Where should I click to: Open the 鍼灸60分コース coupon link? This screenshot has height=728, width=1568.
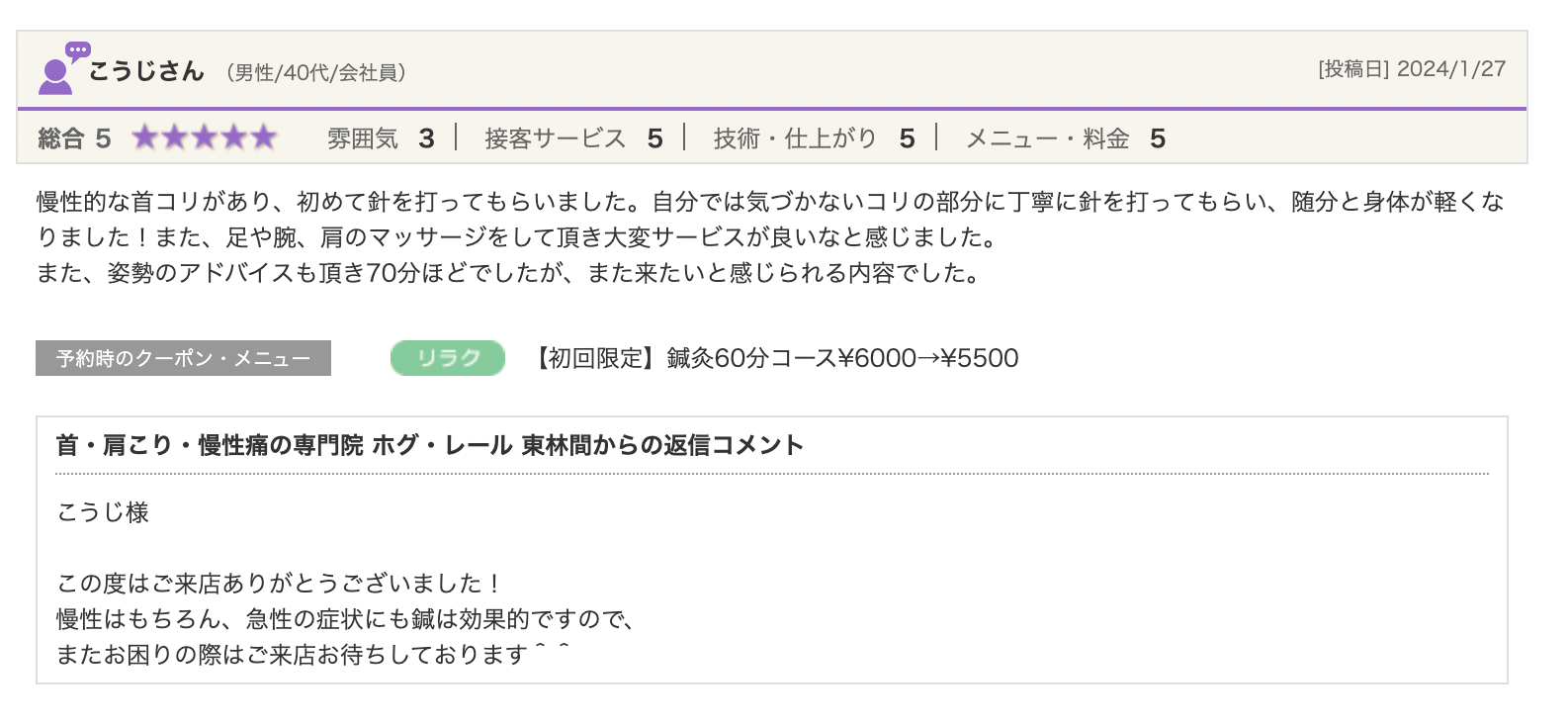(x=776, y=358)
